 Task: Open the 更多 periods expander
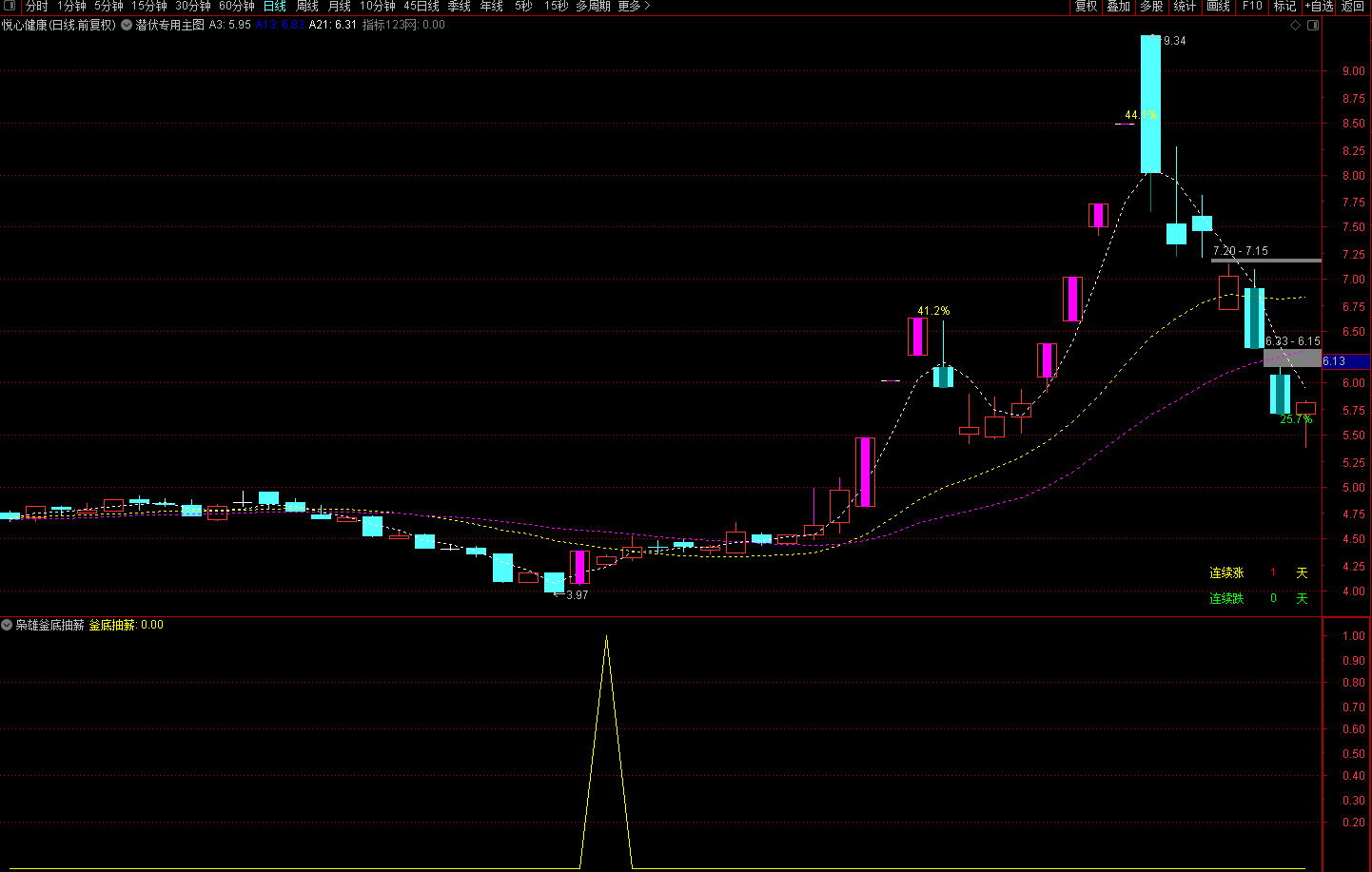coord(634,7)
